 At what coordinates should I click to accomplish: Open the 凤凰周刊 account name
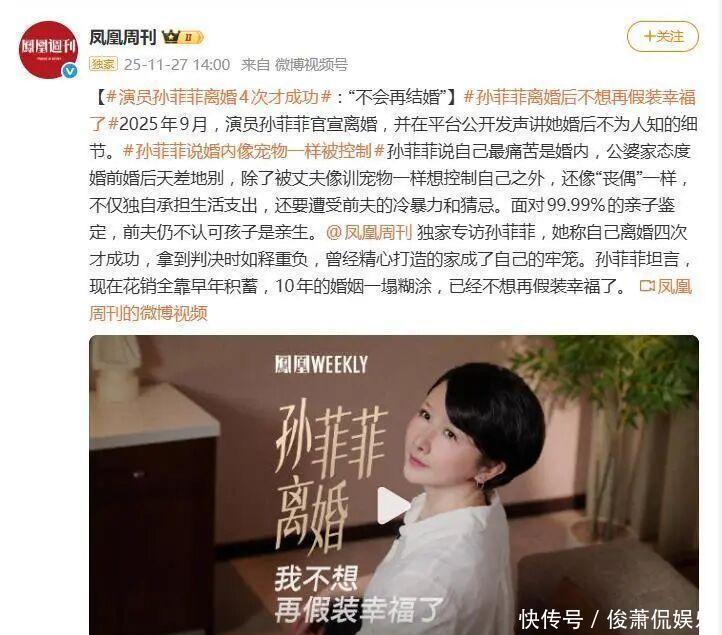(x=123, y=37)
